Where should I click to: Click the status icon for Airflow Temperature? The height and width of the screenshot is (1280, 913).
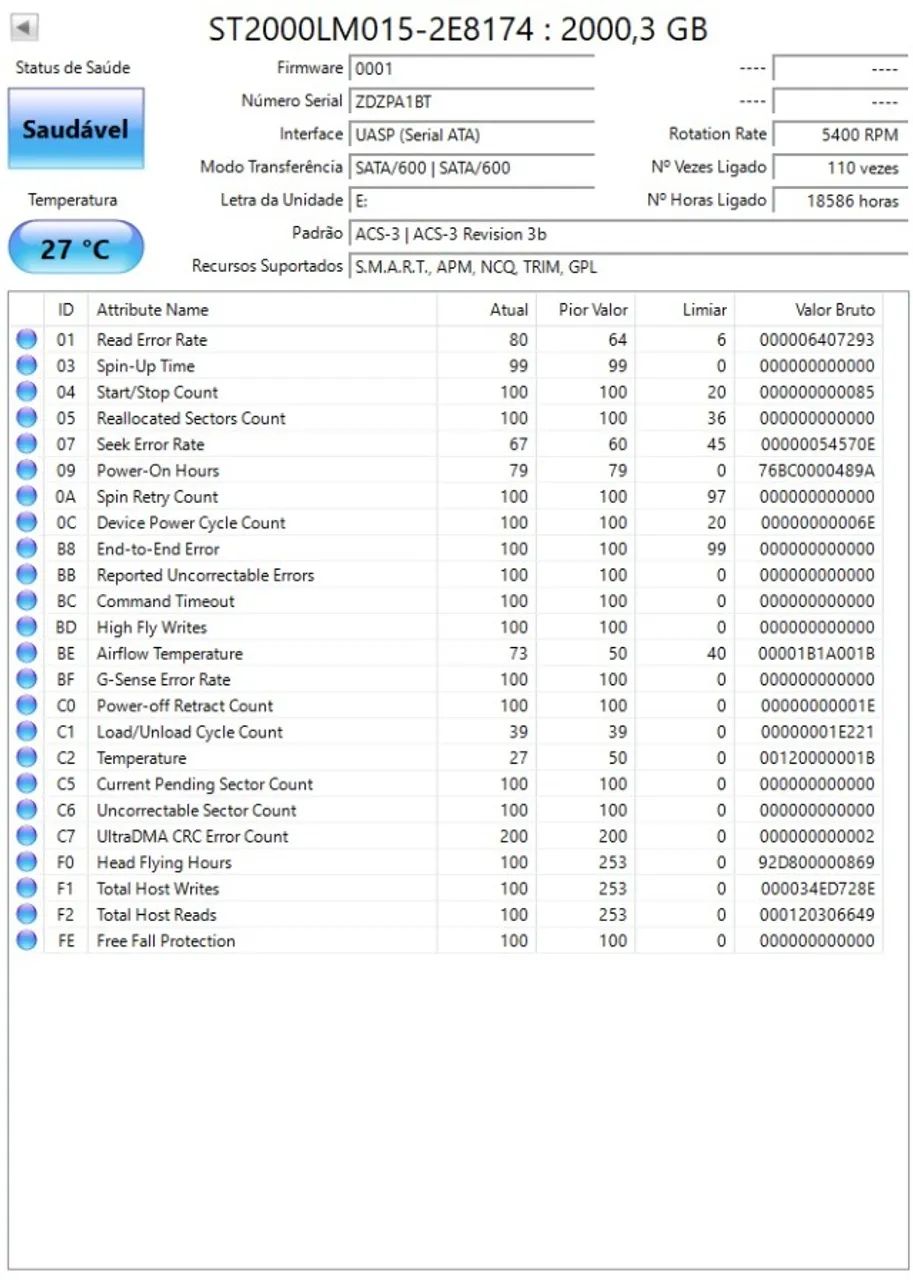[x=27, y=653]
